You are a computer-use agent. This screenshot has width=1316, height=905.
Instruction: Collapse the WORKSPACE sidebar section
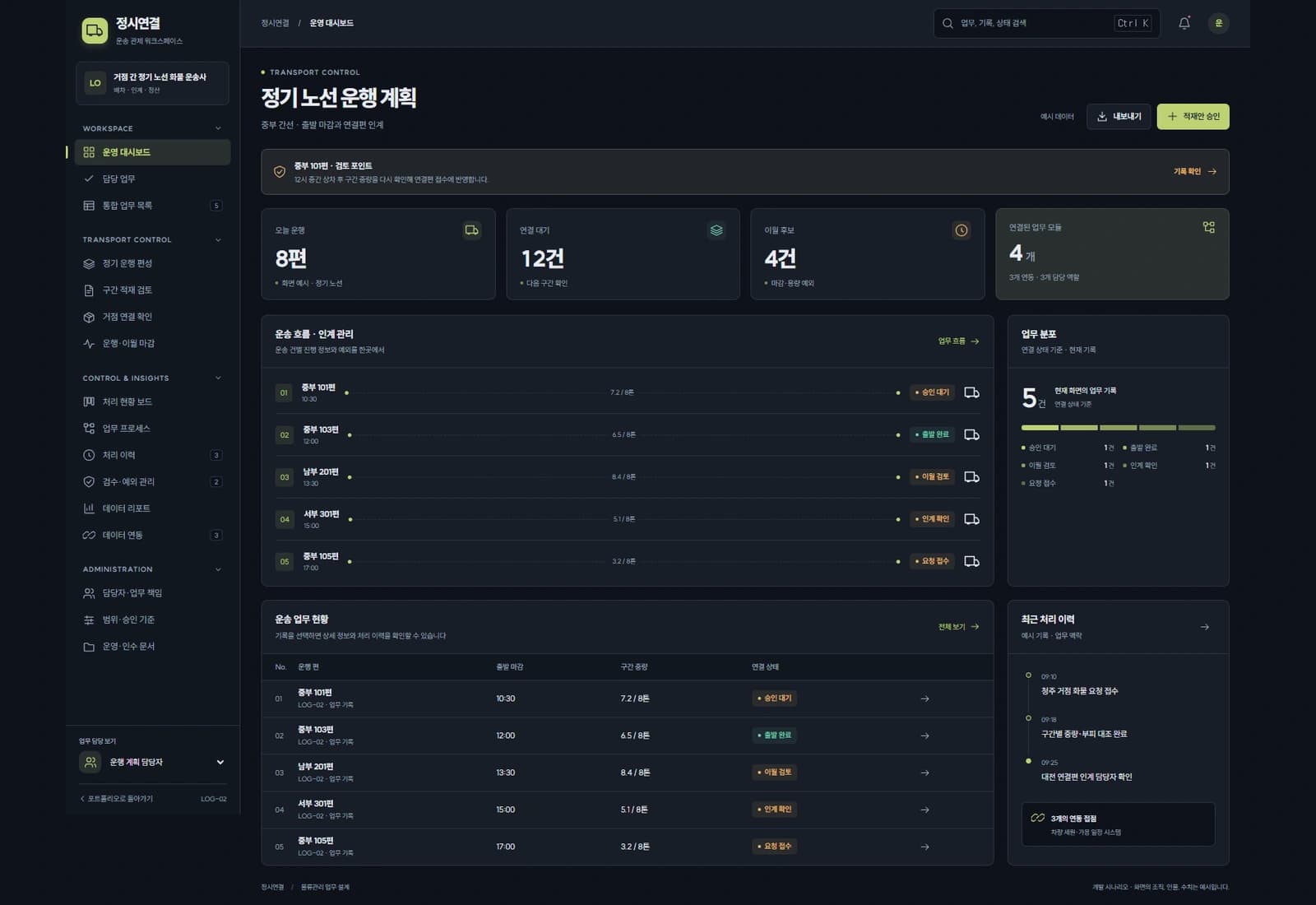pyautogui.click(x=218, y=128)
